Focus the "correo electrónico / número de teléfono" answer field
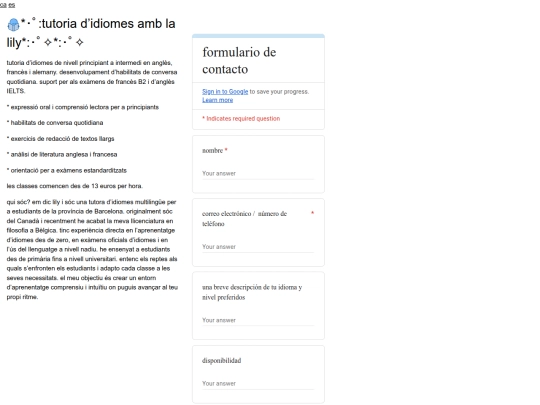Image resolution: width=540 pixels, height=405 pixels. (x=258, y=247)
